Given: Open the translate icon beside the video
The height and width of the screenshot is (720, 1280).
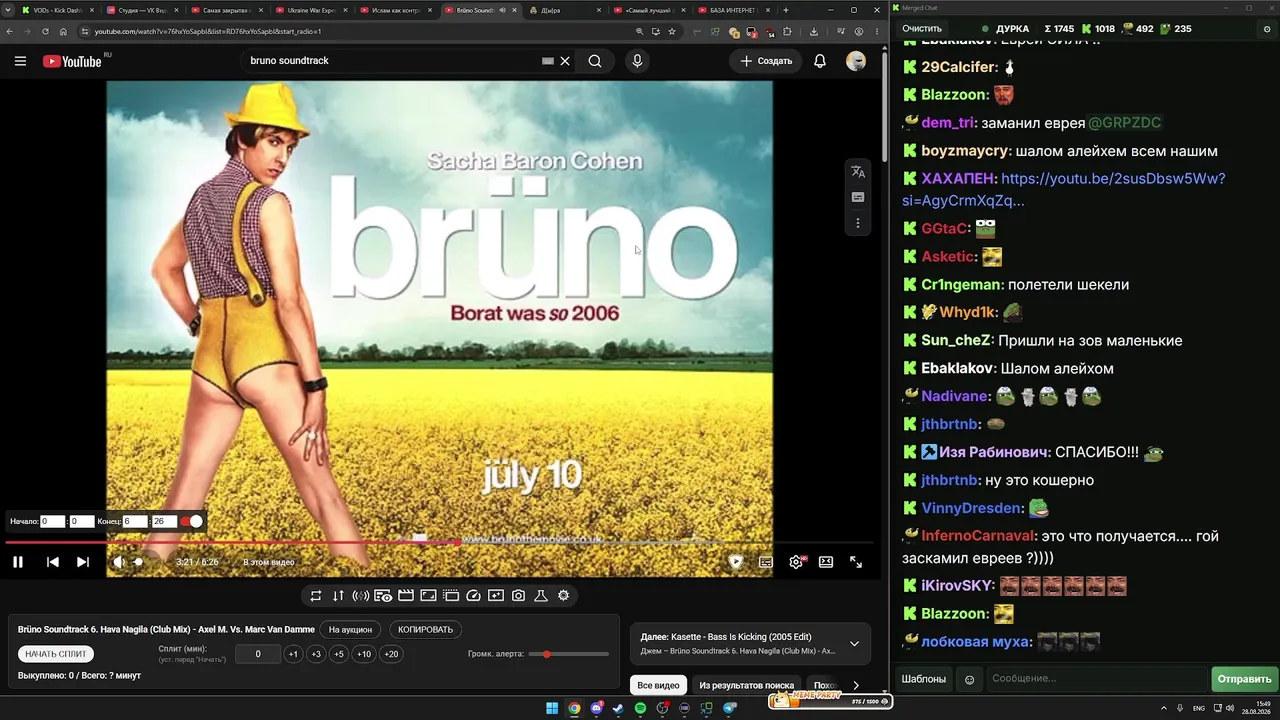Looking at the screenshot, I should (x=858, y=172).
